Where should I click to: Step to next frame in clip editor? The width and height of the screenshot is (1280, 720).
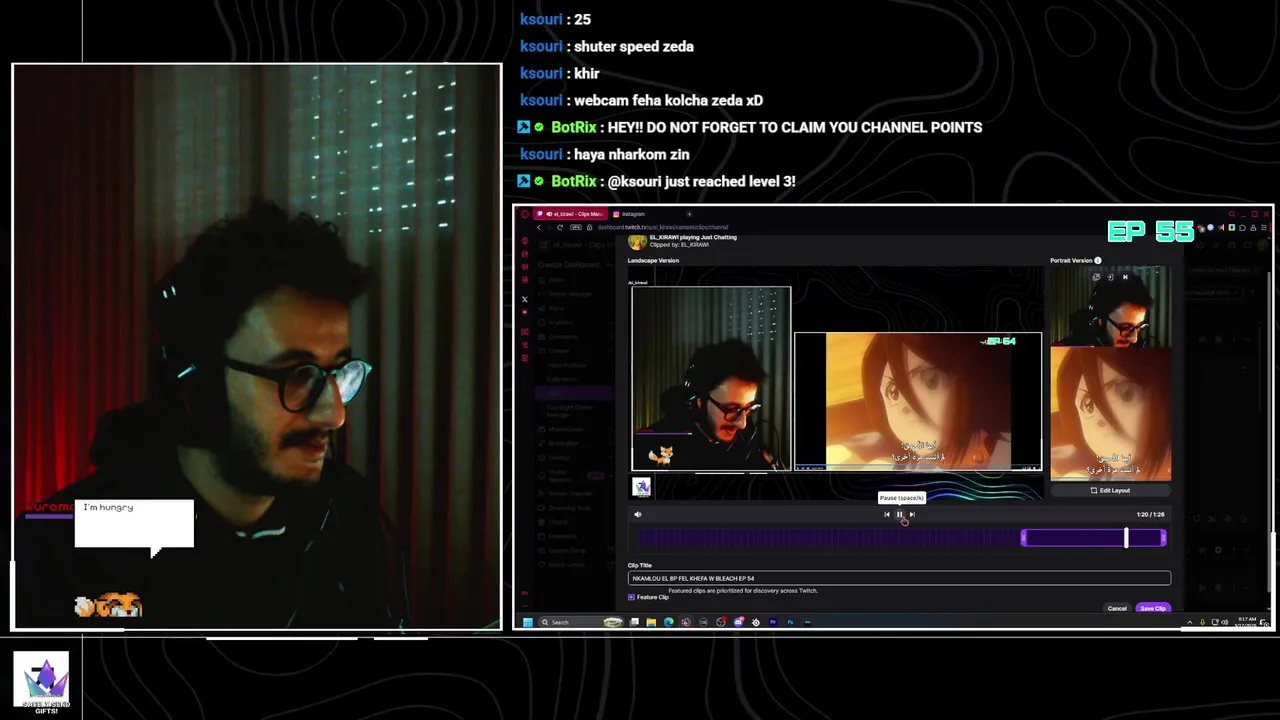coord(912,514)
